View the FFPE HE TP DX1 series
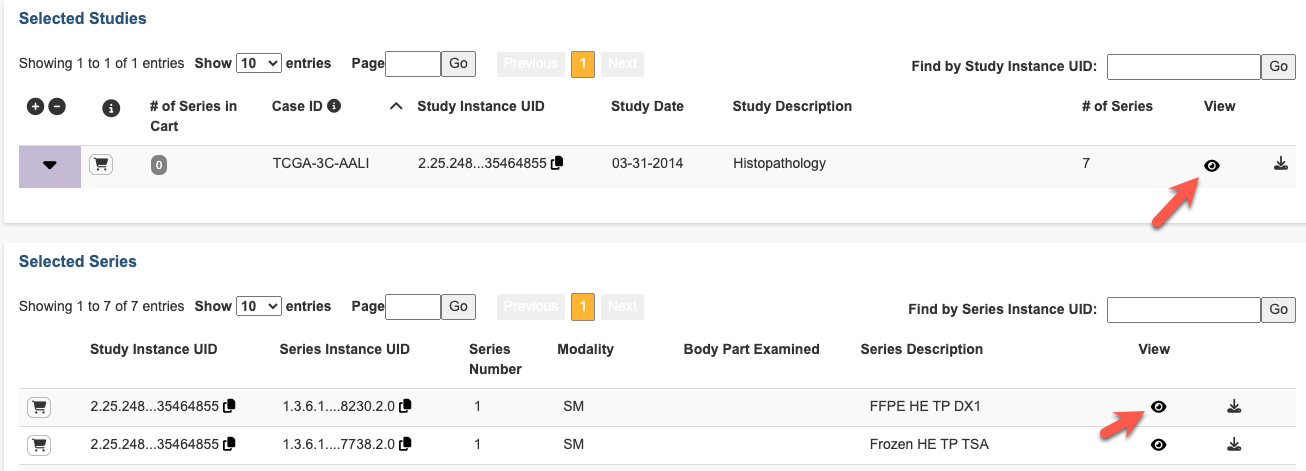This screenshot has width=1306, height=471. (x=1158, y=407)
